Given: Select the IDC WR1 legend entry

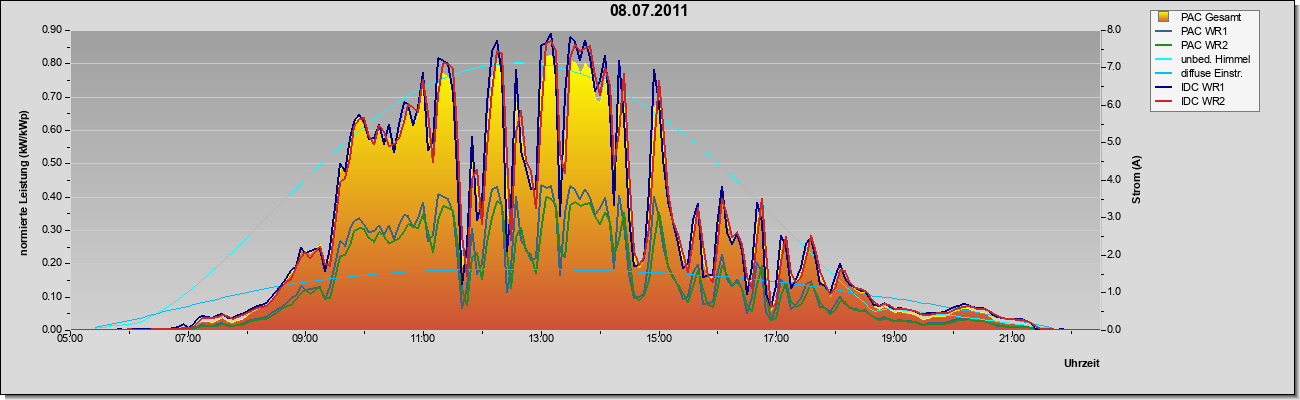Looking at the screenshot, I should [1200, 88].
